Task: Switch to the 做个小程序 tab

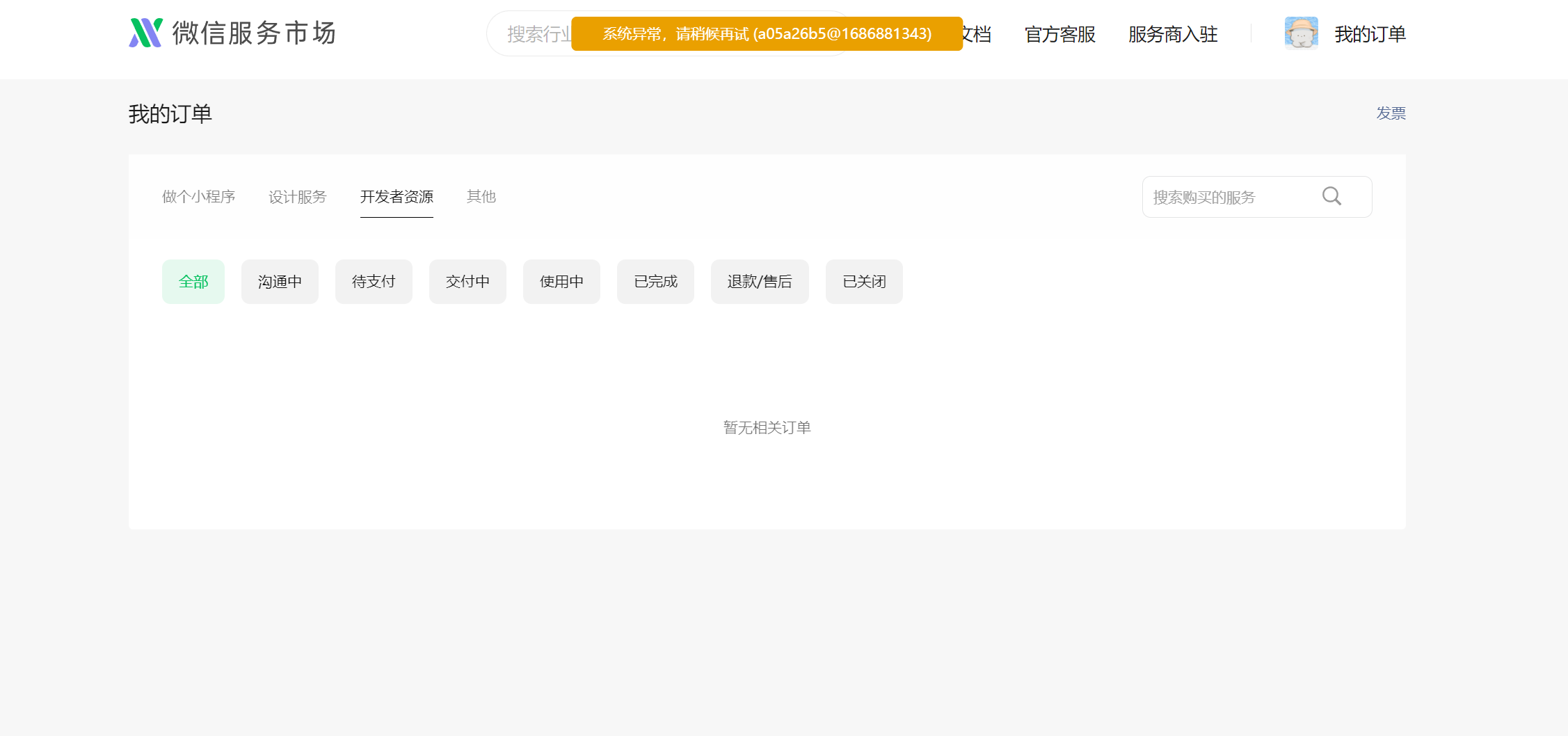Action: click(198, 197)
